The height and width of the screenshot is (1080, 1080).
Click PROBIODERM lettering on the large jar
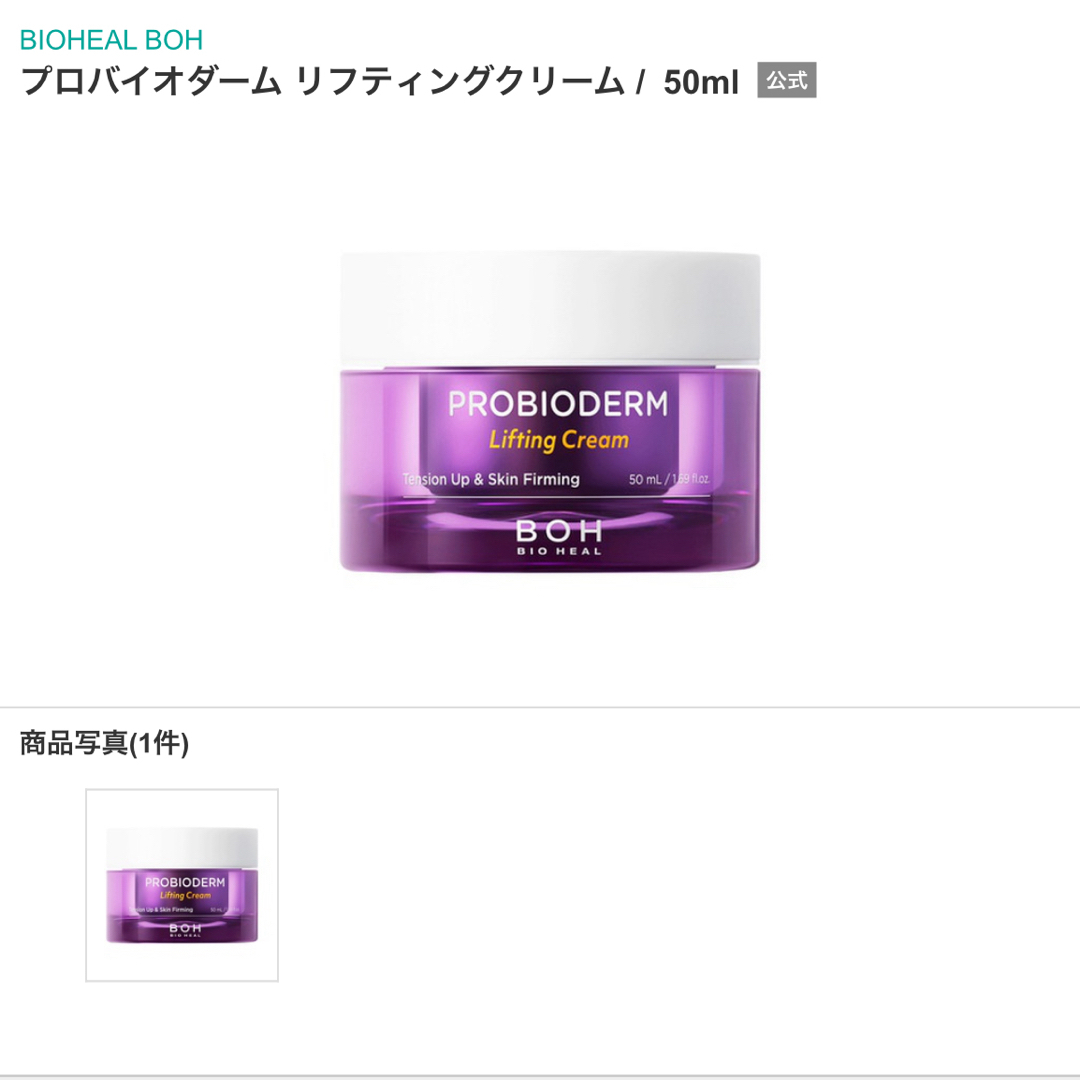pos(558,404)
